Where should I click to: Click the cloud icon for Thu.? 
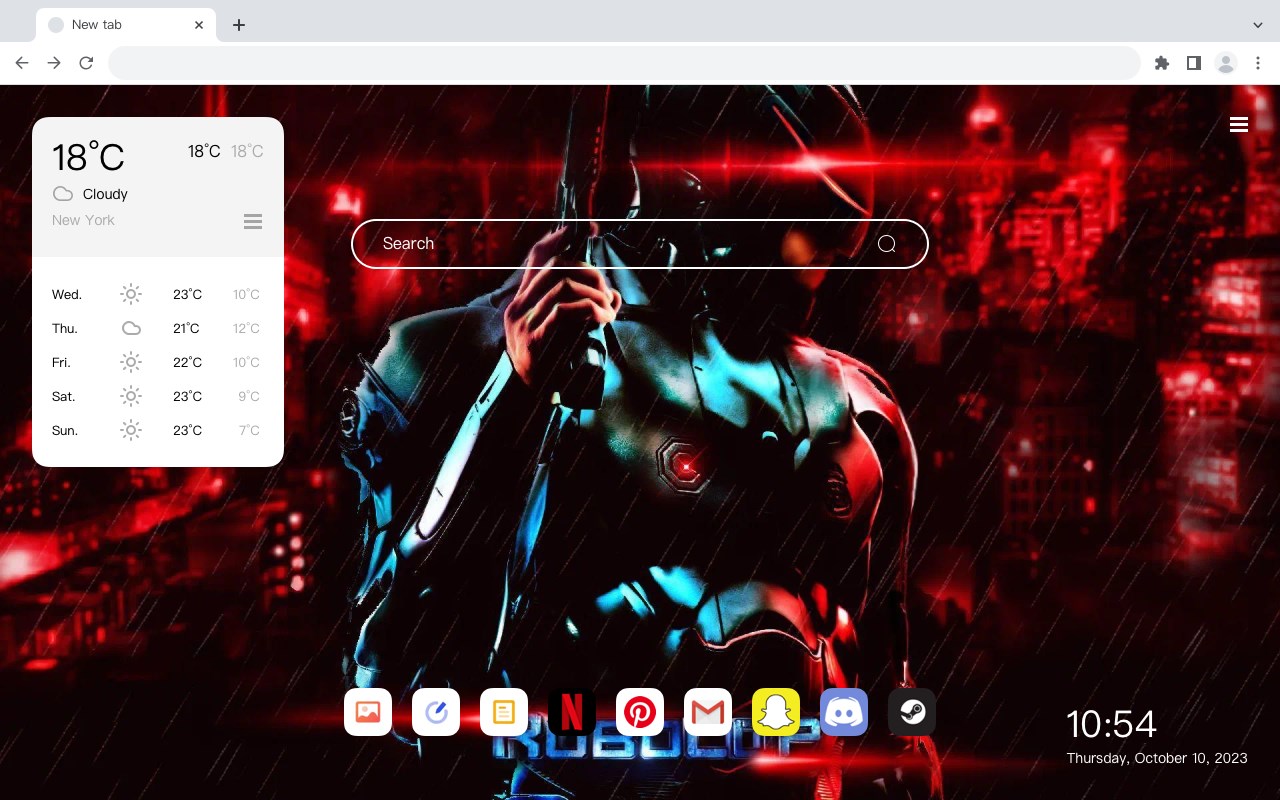tap(131, 328)
